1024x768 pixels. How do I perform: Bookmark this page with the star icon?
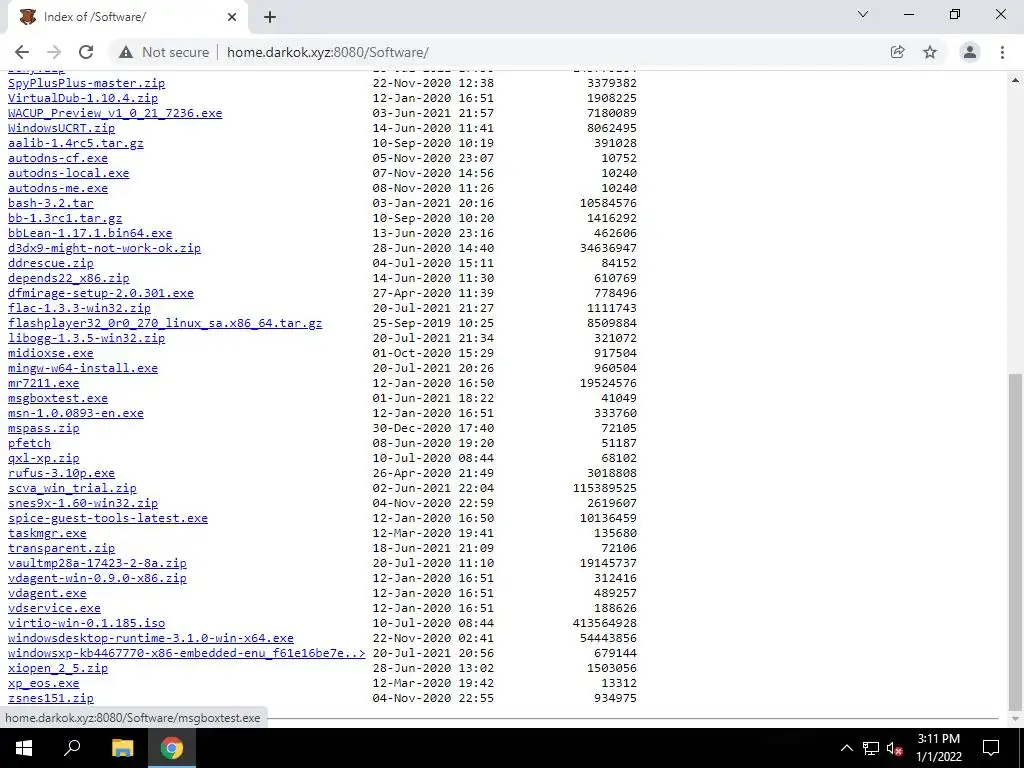tap(930, 52)
